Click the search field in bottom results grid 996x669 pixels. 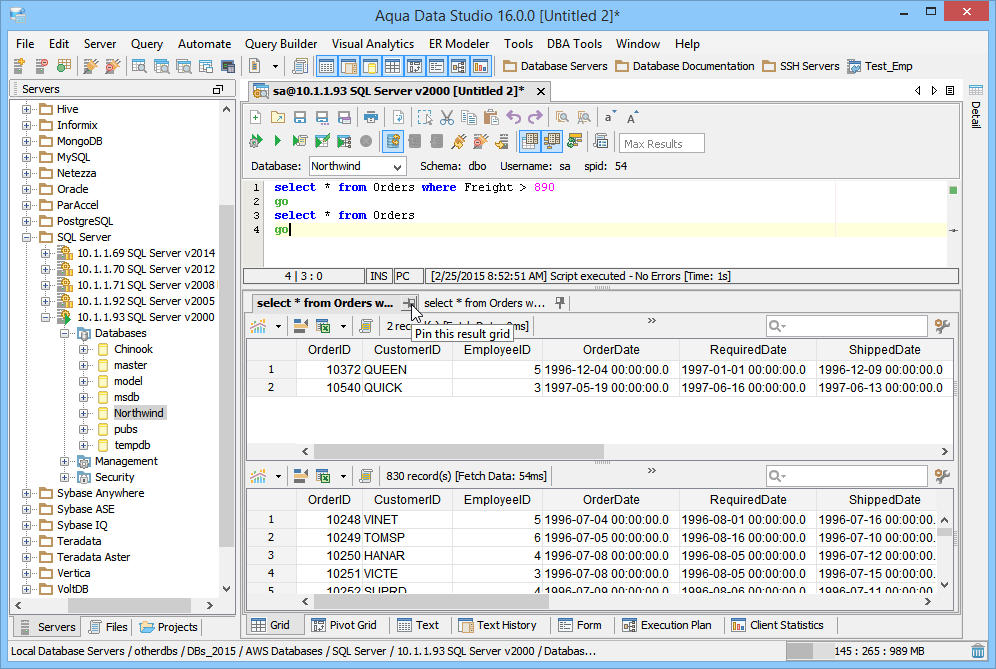pos(846,476)
